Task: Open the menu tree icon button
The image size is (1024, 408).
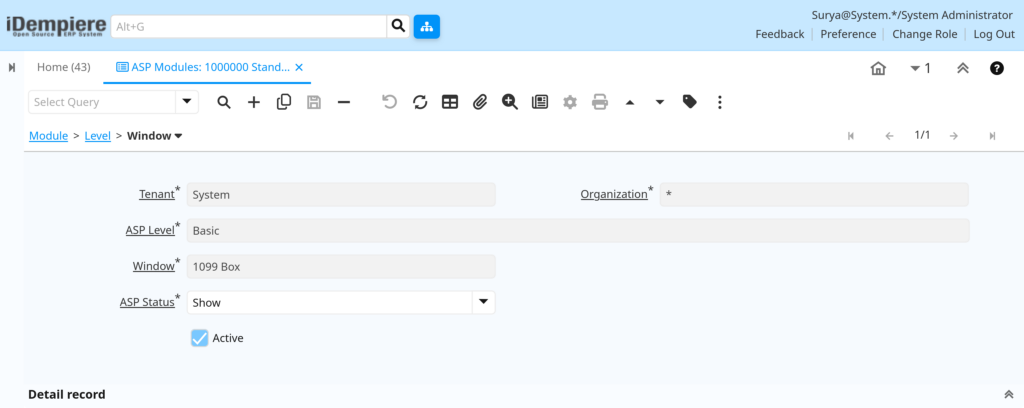Action: click(x=426, y=26)
